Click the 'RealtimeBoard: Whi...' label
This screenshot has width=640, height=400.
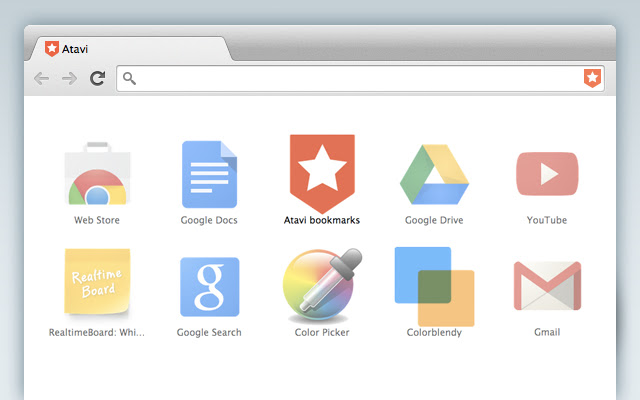pyautogui.click(x=97, y=332)
